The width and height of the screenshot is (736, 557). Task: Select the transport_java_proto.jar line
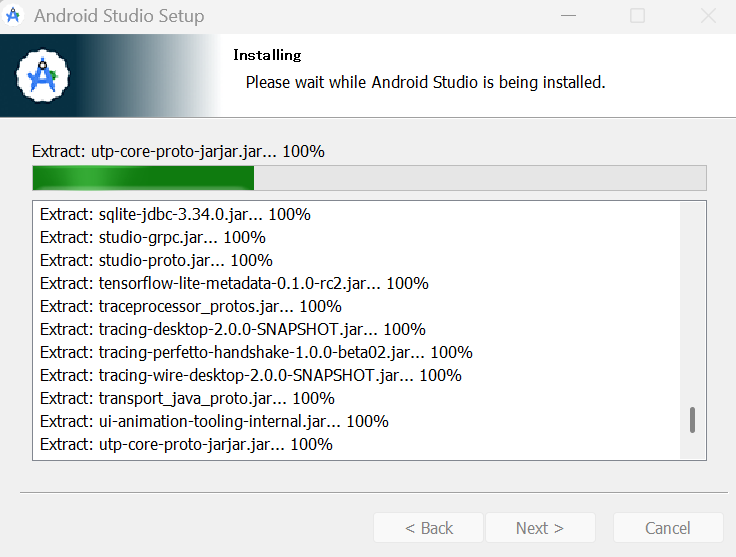pos(187,398)
